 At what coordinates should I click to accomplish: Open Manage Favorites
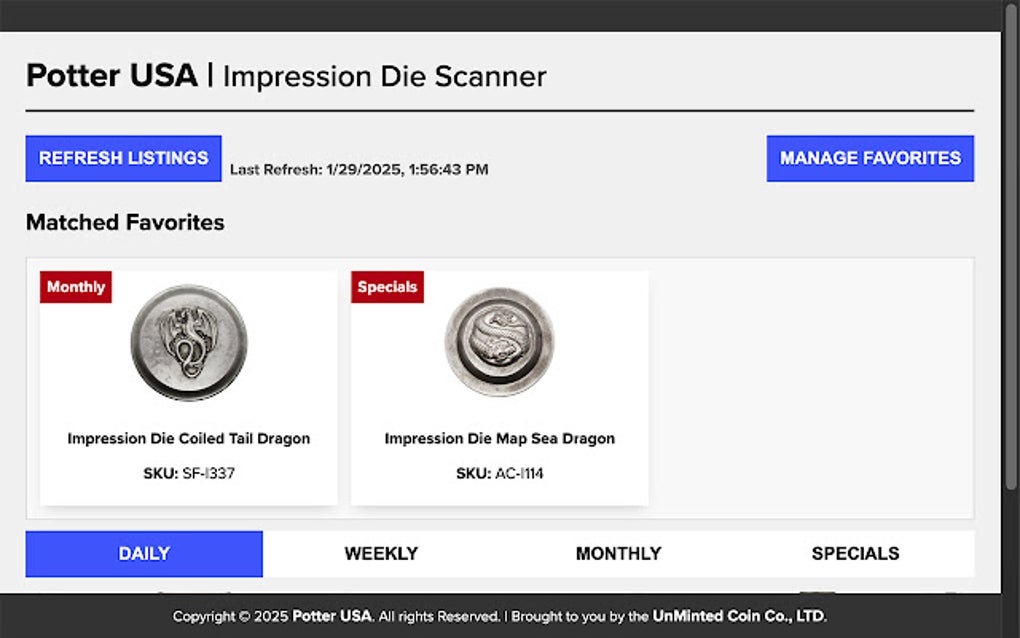point(869,157)
